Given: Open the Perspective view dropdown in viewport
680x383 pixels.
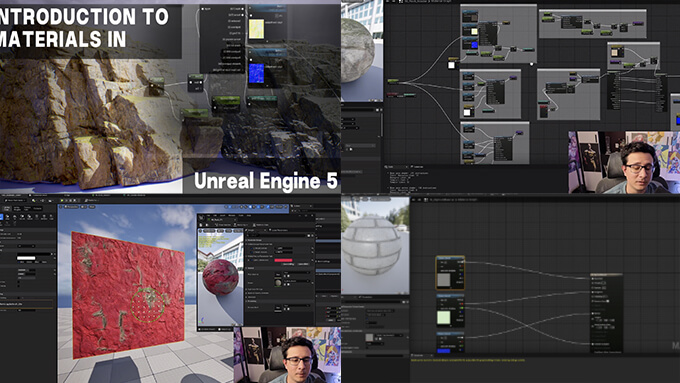Looking at the screenshot, I should (72, 207).
